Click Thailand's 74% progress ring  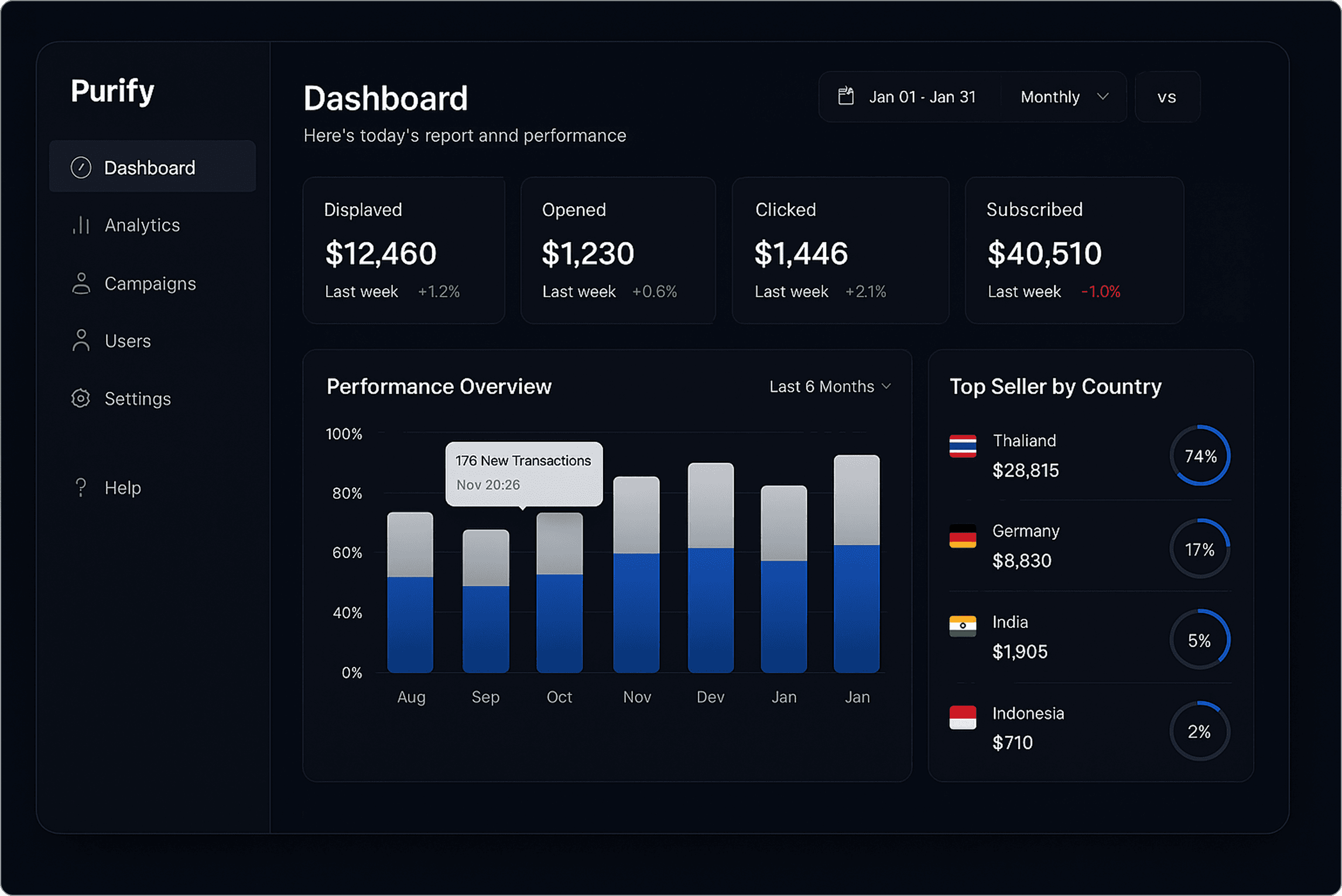(x=1200, y=456)
